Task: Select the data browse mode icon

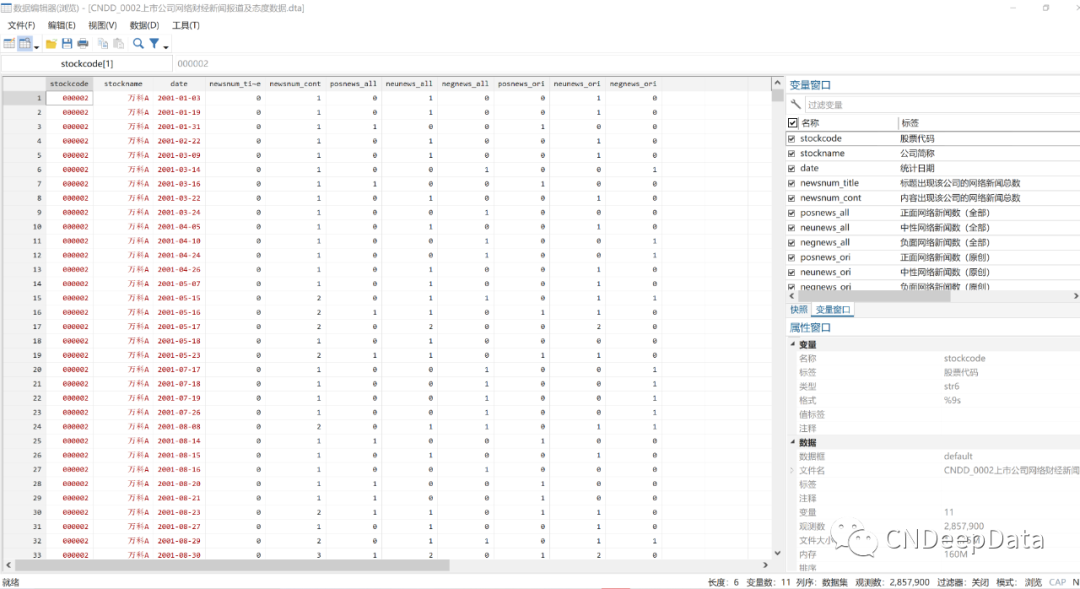Action: coord(25,43)
